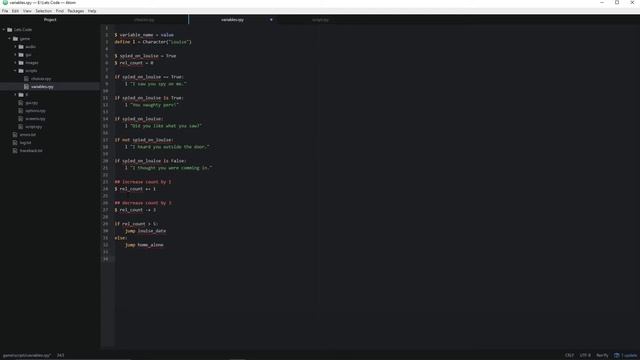Expand the images folder chevron
Image resolution: width=640 pixels, height=360 pixels.
16,63
